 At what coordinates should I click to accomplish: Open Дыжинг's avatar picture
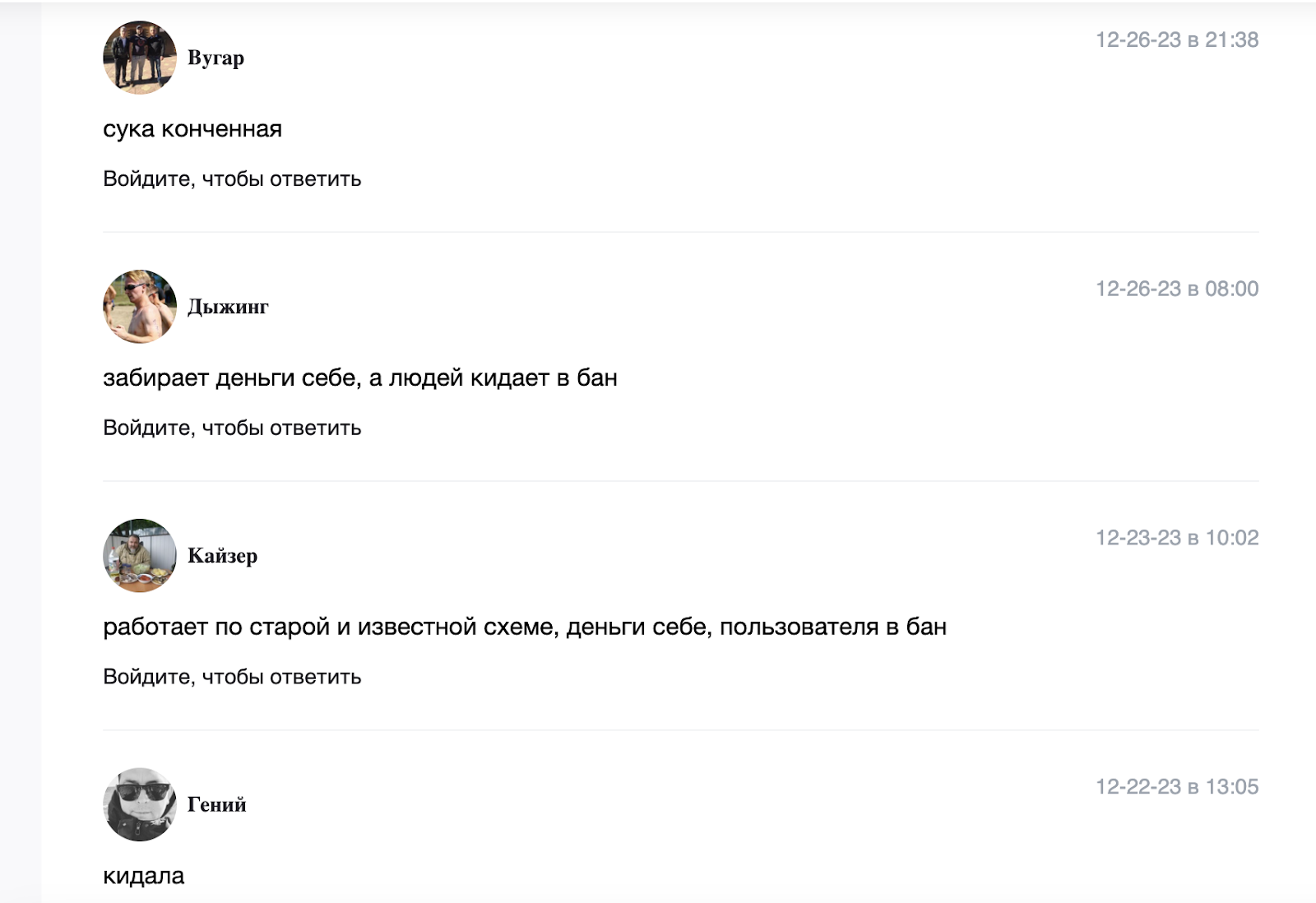click(x=140, y=307)
